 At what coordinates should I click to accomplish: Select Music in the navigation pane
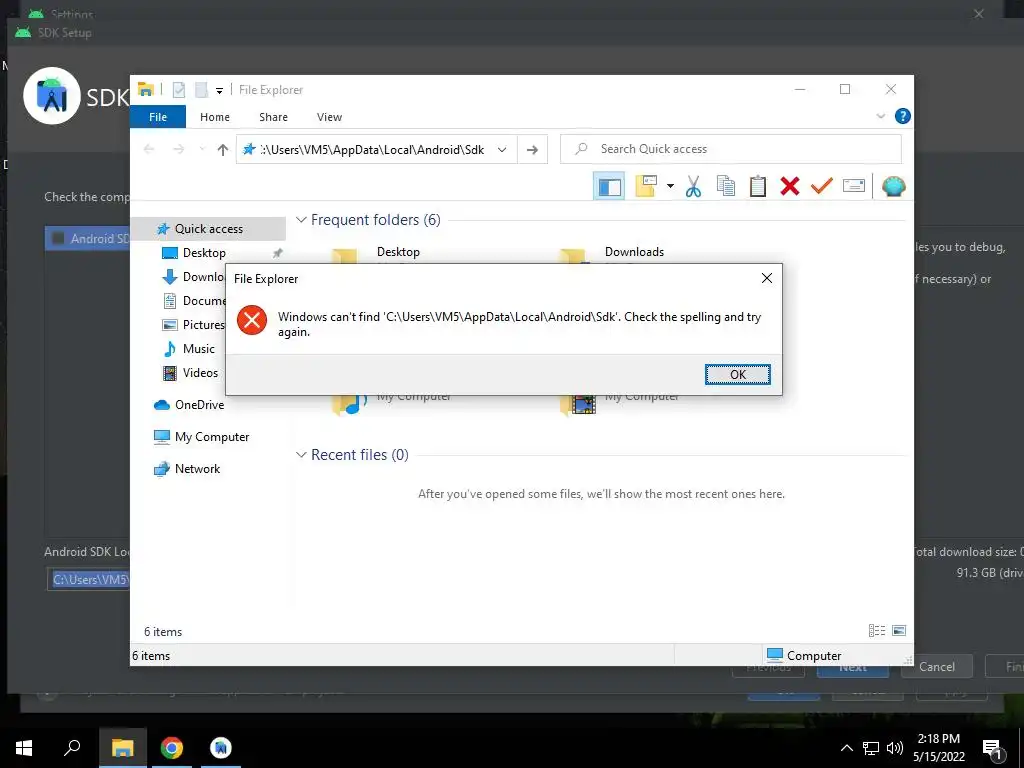pyautogui.click(x=199, y=349)
